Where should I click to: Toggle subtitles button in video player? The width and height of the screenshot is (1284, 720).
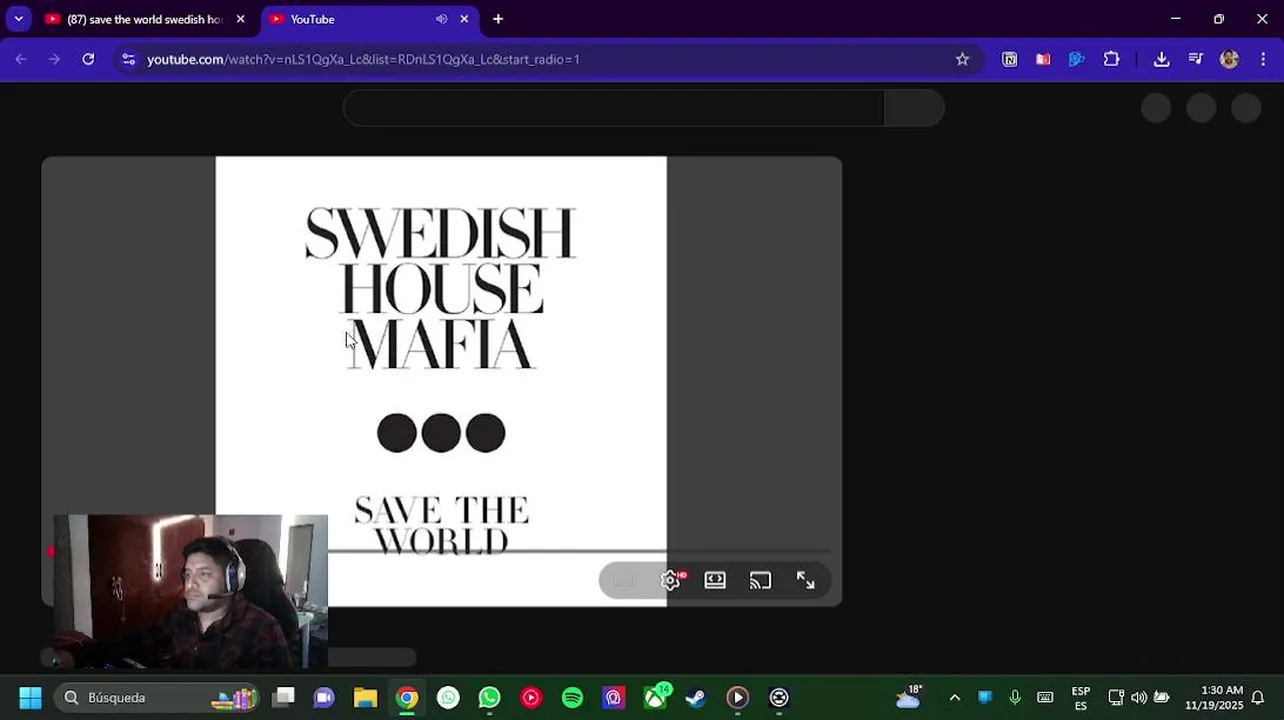[x=625, y=581]
